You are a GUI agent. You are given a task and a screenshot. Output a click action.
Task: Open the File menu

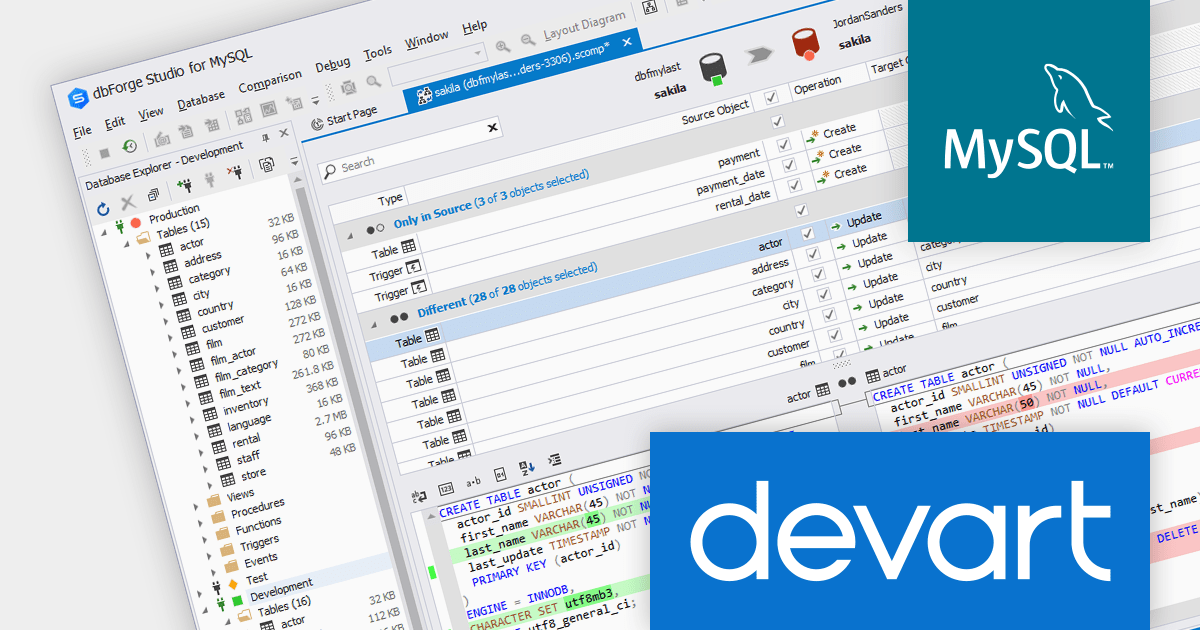82,131
